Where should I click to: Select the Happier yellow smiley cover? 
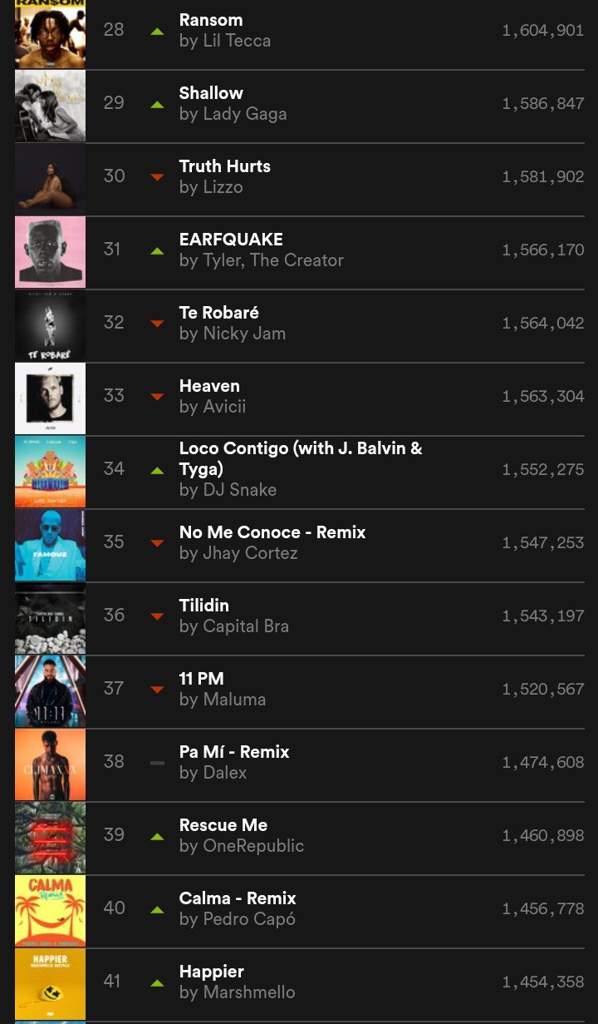(50, 984)
